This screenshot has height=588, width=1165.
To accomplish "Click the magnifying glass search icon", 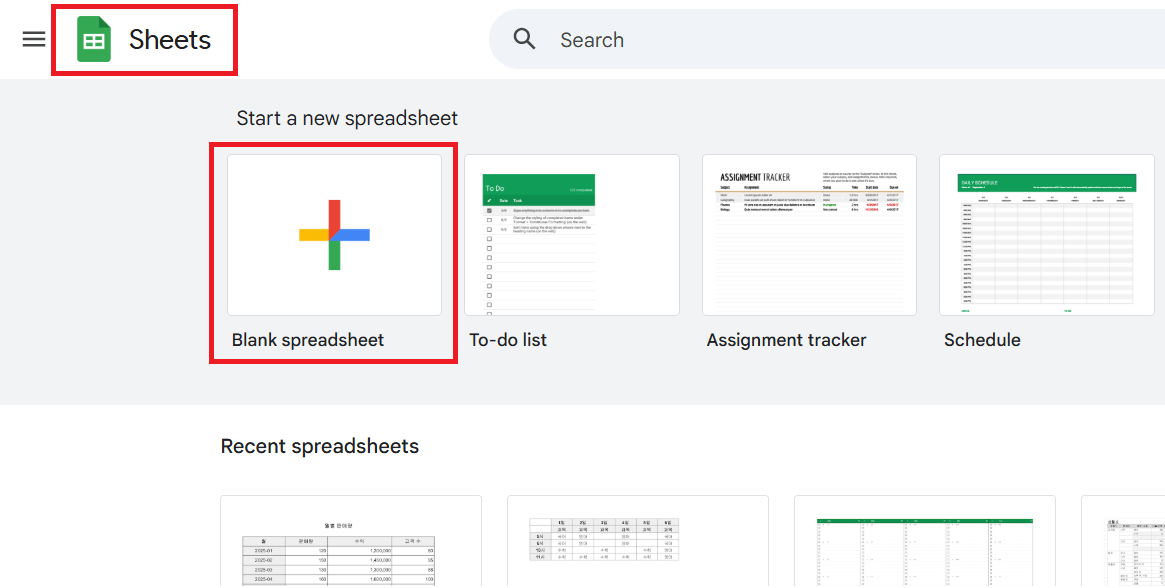I will click(525, 39).
